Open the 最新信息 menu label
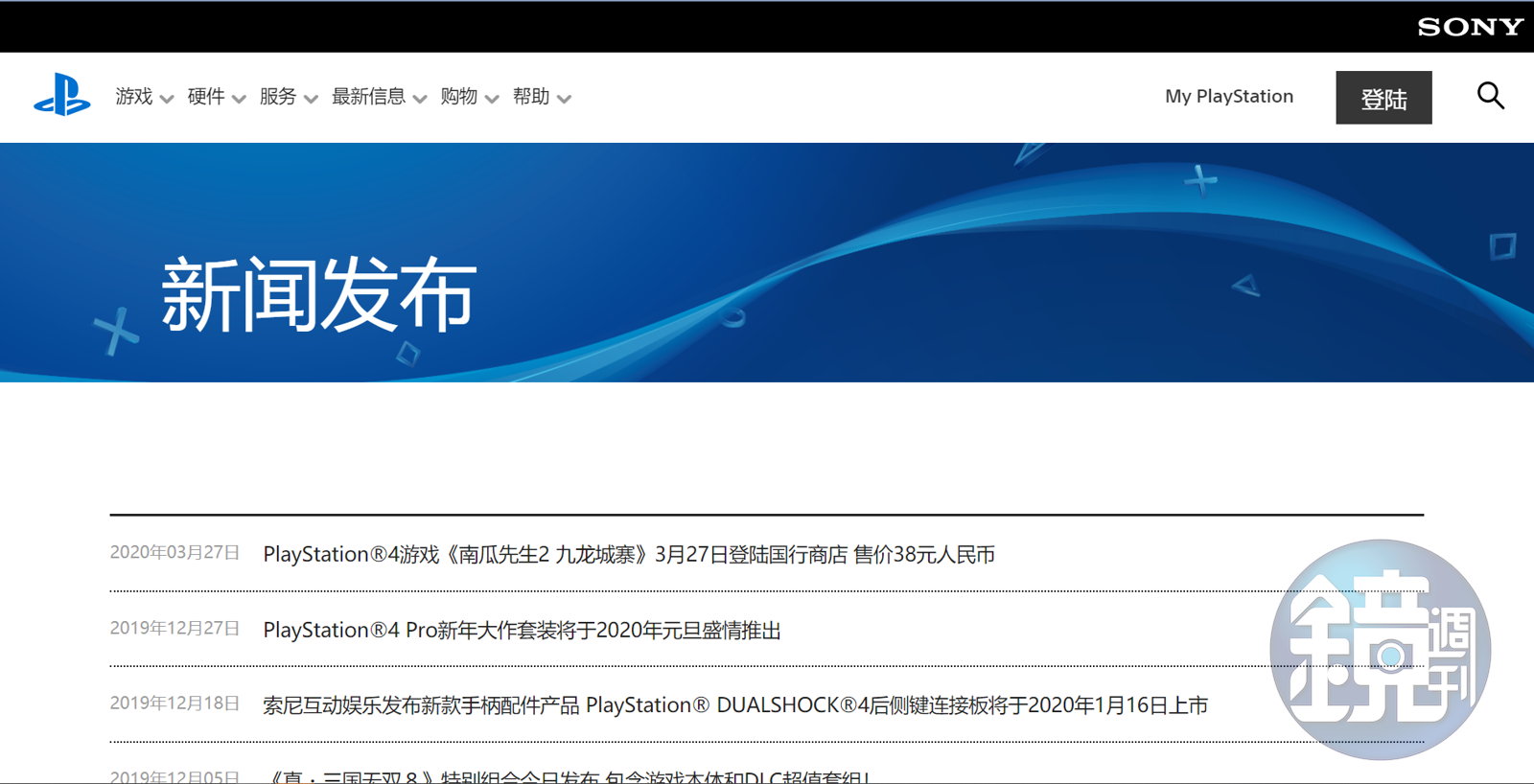This screenshot has width=1534, height=784. (368, 97)
